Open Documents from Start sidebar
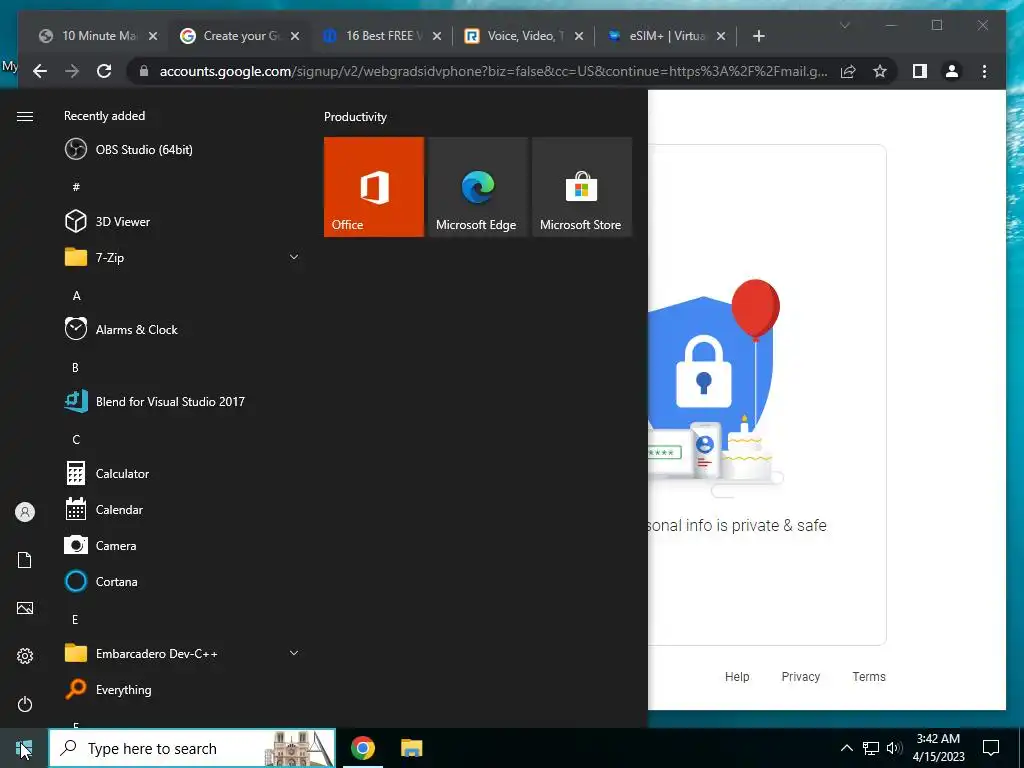Viewport: 1024px width, 768px height. click(25, 560)
